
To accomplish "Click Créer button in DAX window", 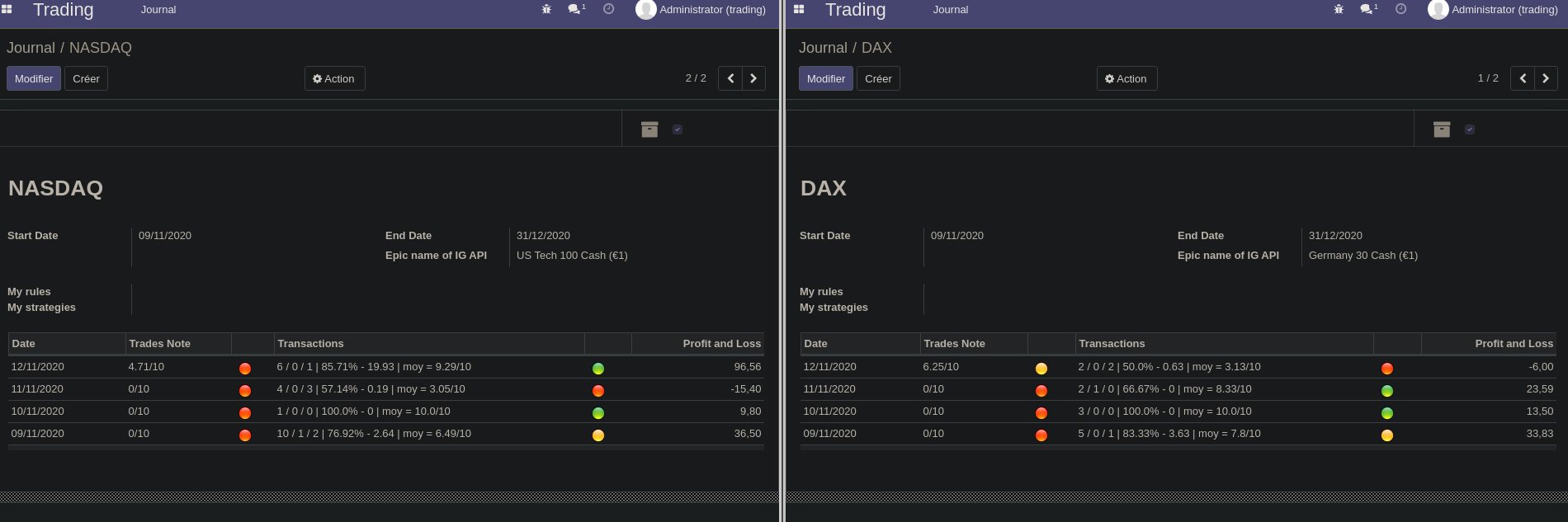I will pyautogui.click(x=878, y=78).
